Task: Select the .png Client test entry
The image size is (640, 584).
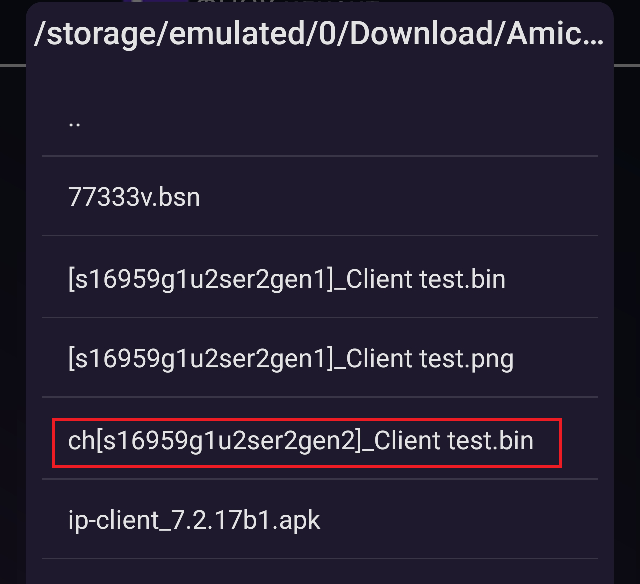Action: [x=320, y=358]
